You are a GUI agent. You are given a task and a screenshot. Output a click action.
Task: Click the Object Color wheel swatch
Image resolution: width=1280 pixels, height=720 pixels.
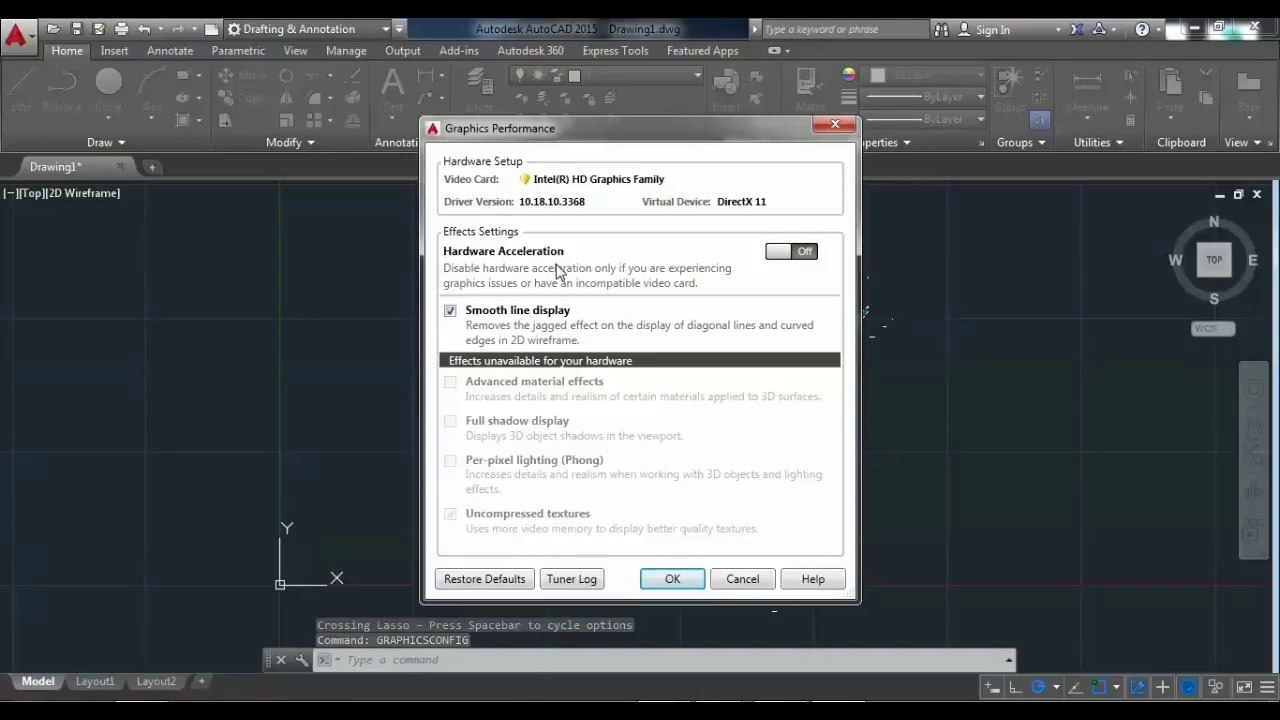tap(849, 74)
